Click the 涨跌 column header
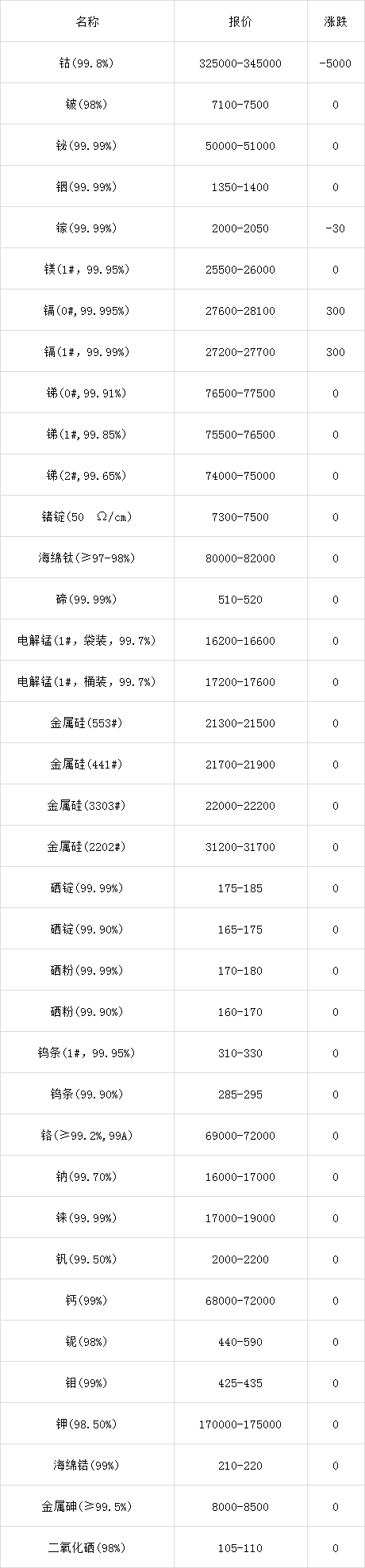The width and height of the screenshot is (365, 1568). point(336,21)
